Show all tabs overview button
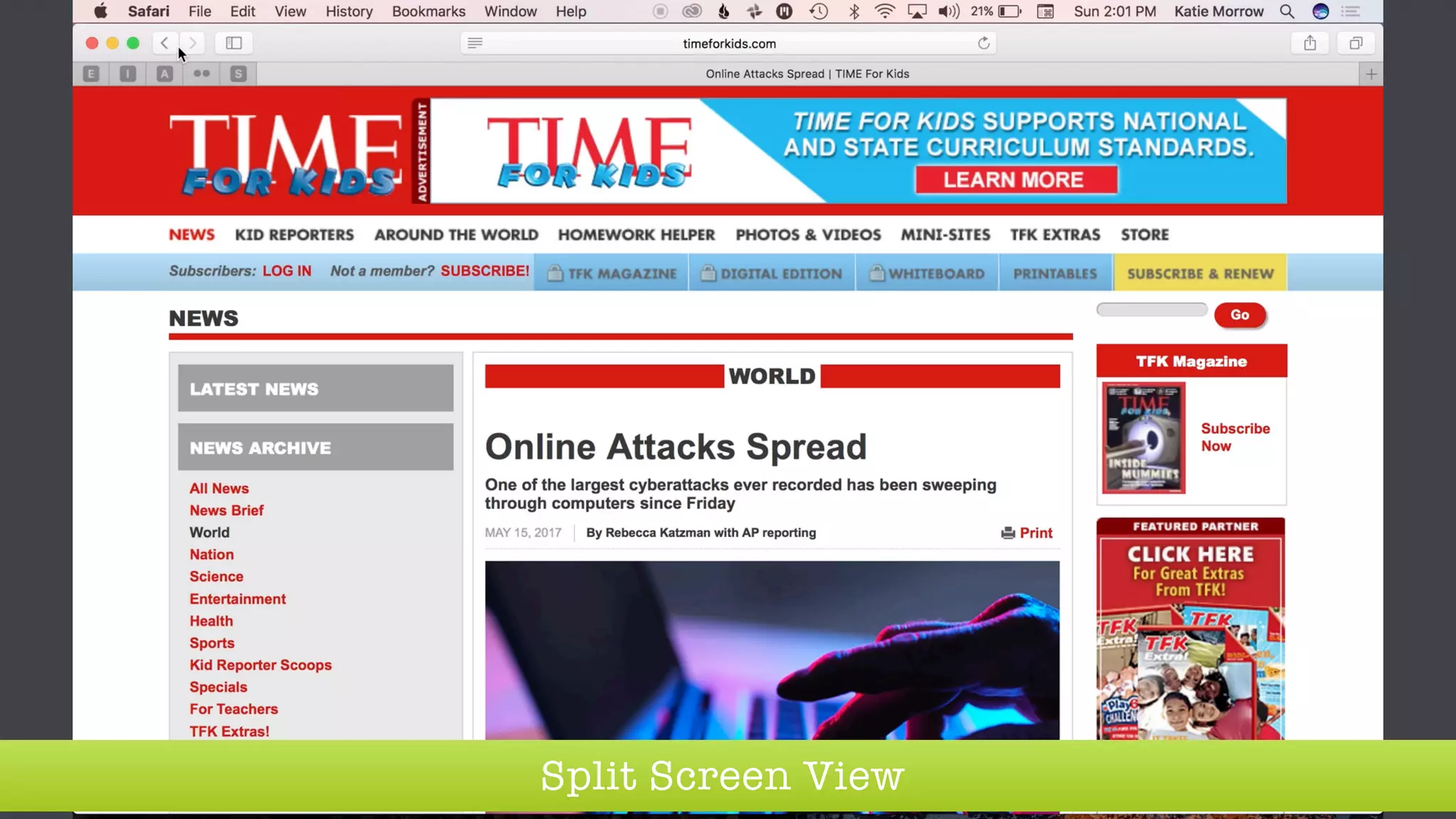This screenshot has width=1456, height=819. [x=1356, y=43]
